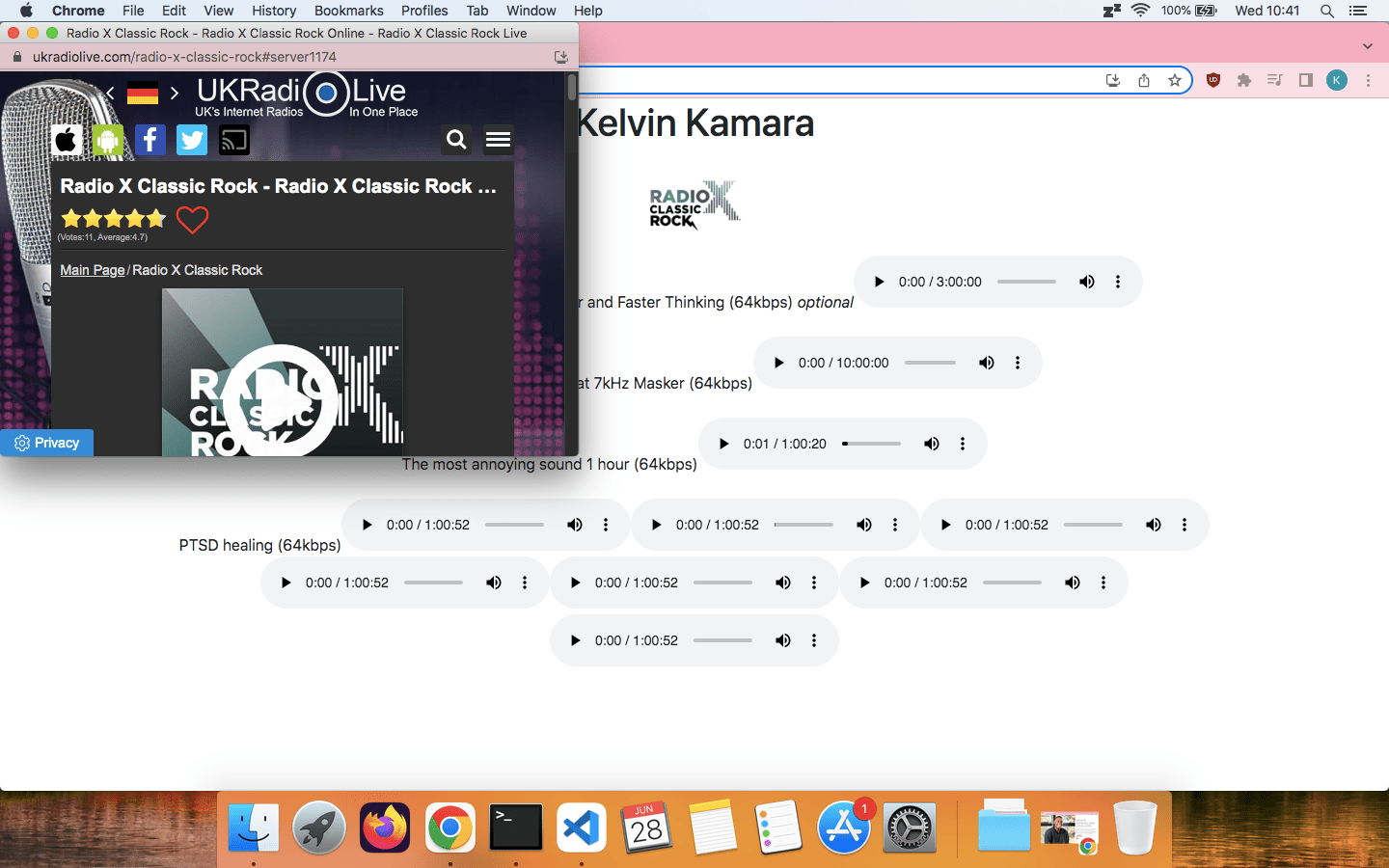Click the seek slider of the 3:00:00 player
The height and width of the screenshot is (868, 1389).
1026,282
